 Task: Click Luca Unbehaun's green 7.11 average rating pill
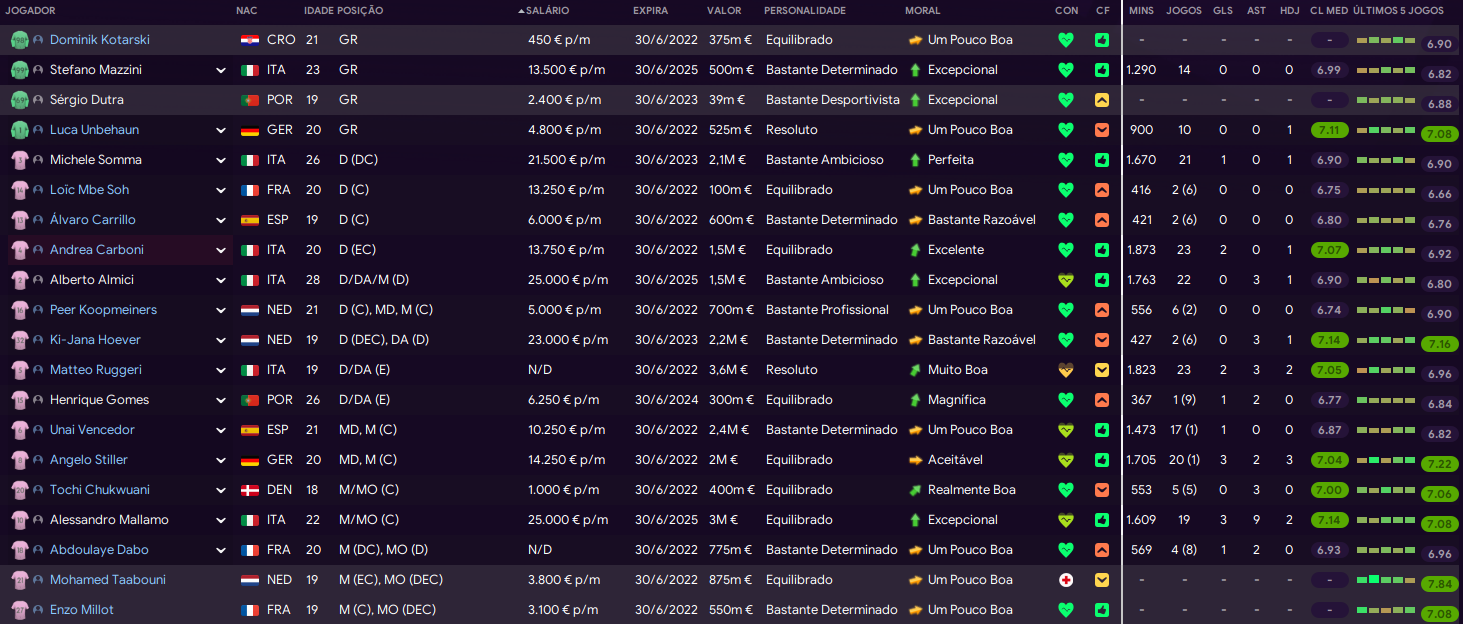pos(1329,130)
